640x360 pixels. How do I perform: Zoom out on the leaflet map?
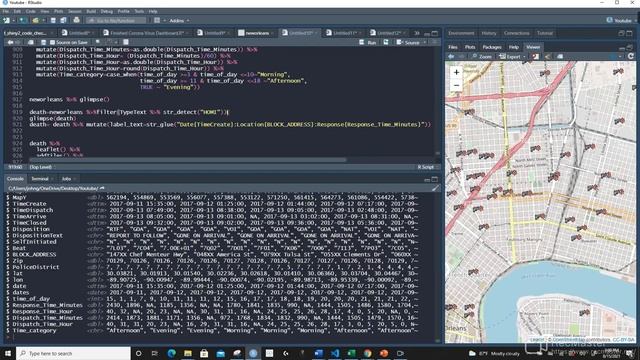click(456, 85)
